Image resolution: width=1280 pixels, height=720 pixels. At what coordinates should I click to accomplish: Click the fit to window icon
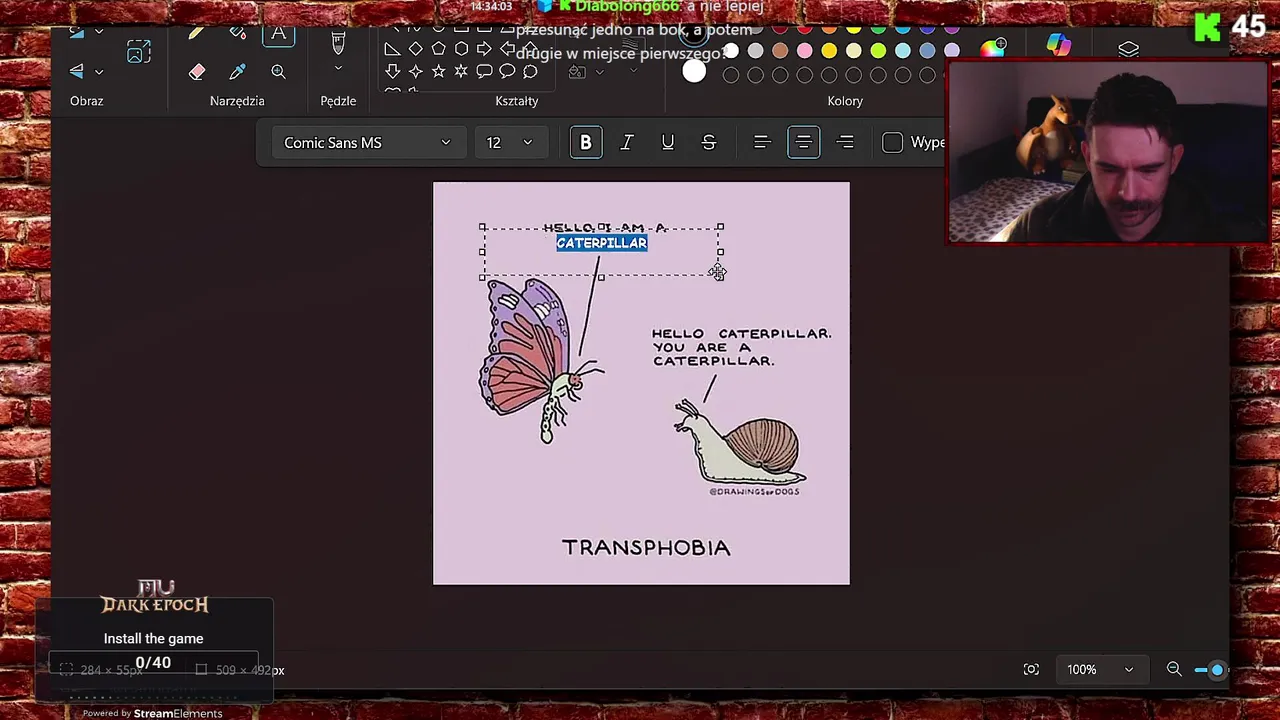pos(1031,670)
